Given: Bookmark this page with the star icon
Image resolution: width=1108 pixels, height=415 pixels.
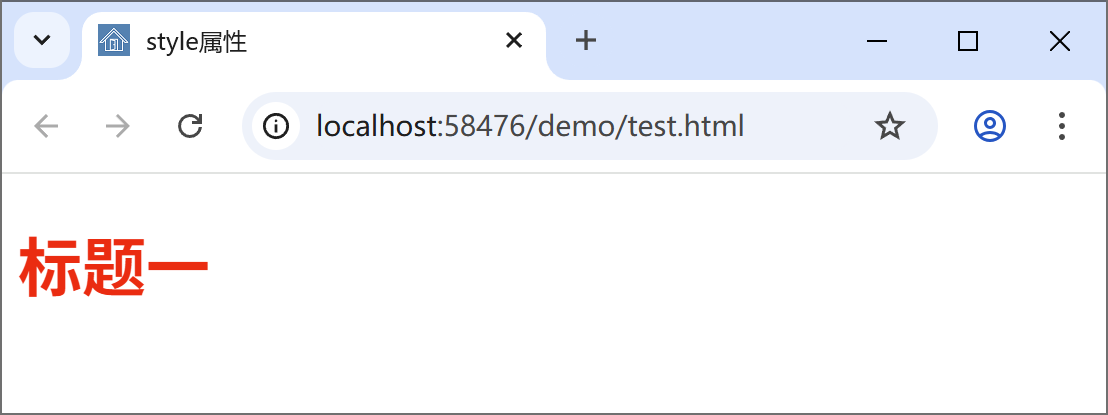Looking at the screenshot, I should [x=889, y=127].
